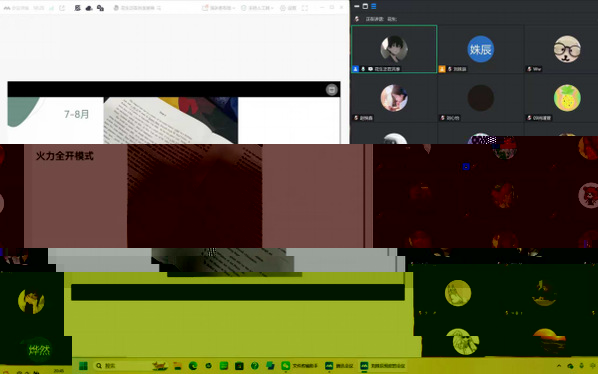Click the 7-8月 slide text
Viewport: 598px width, 374px height.
(76, 114)
